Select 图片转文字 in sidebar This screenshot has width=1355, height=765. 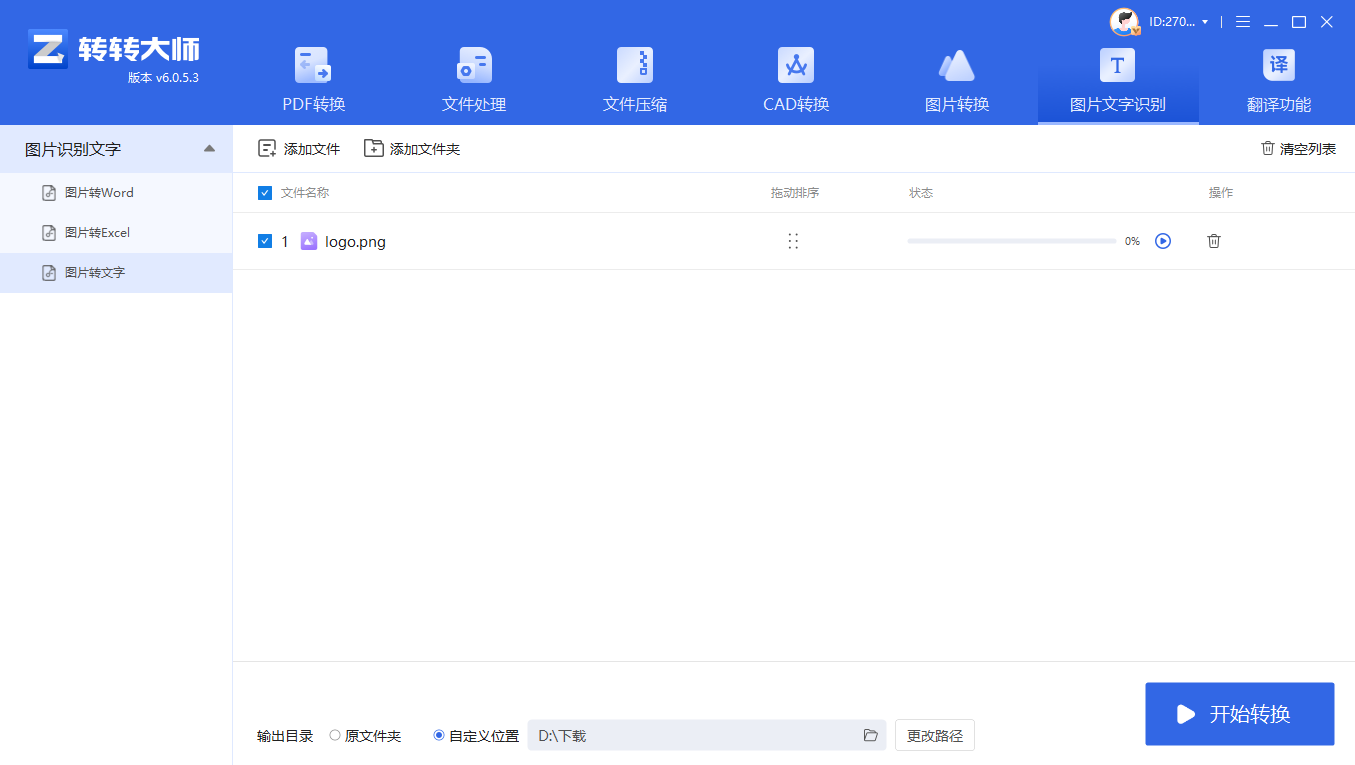(x=116, y=273)
